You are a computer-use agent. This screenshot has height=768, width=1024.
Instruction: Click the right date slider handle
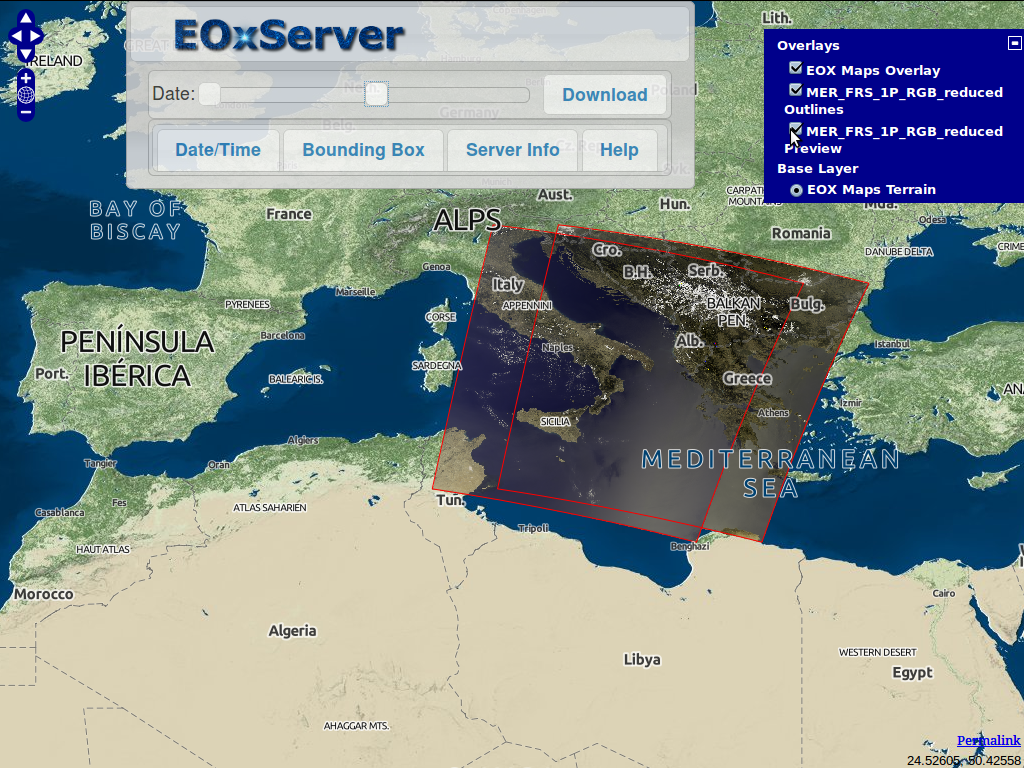point(376,94)
